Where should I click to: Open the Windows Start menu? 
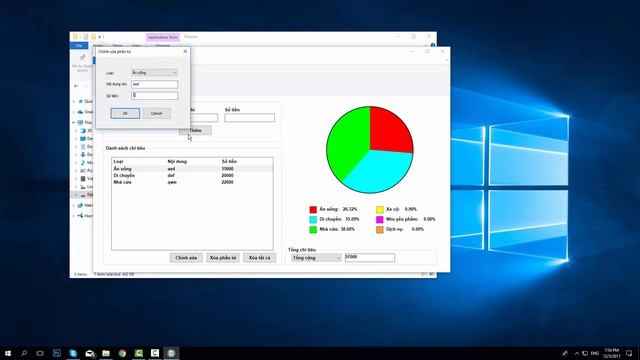coord(8,353)
